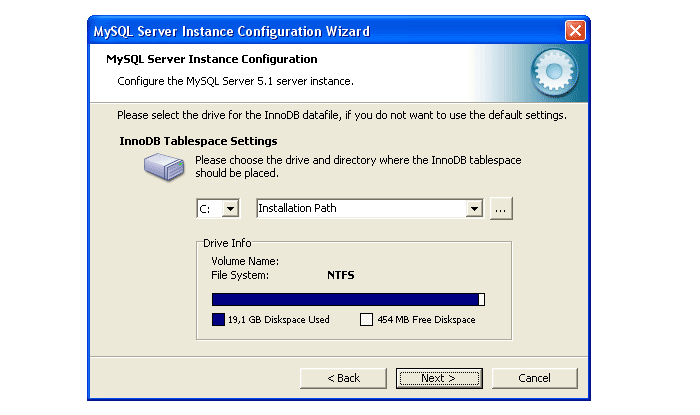
Task: Click the white free-space end of the disk bar
Action: [482, 299]
